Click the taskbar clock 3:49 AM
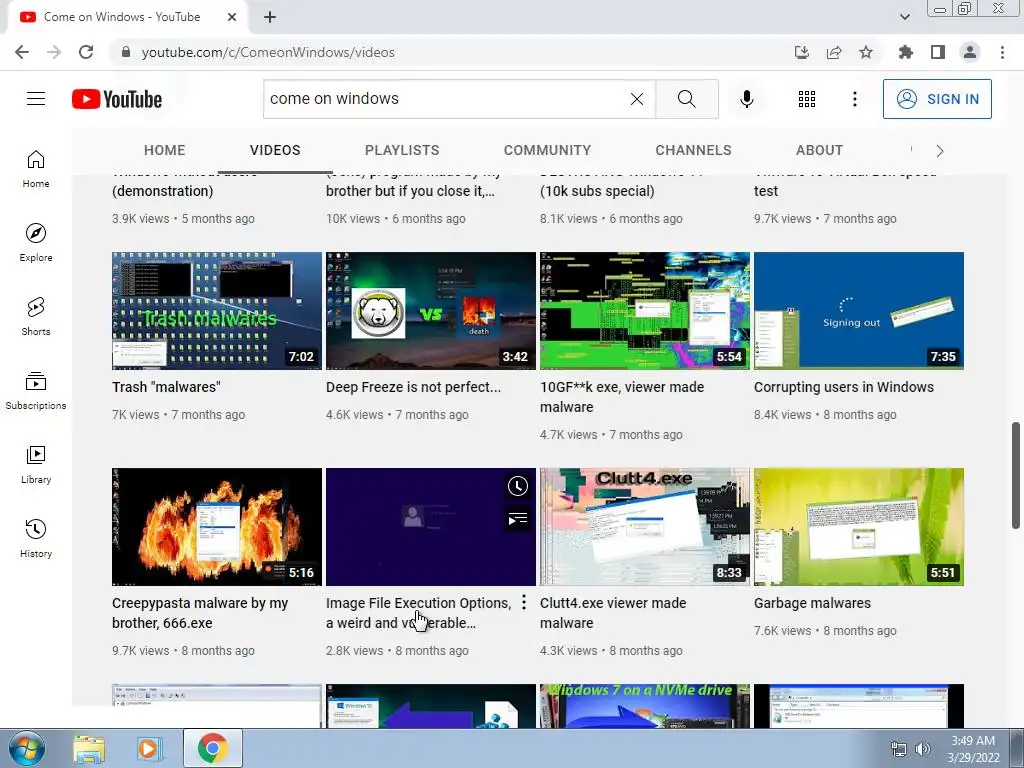Viewport: 1024px width, 768px height. [973, 749]
